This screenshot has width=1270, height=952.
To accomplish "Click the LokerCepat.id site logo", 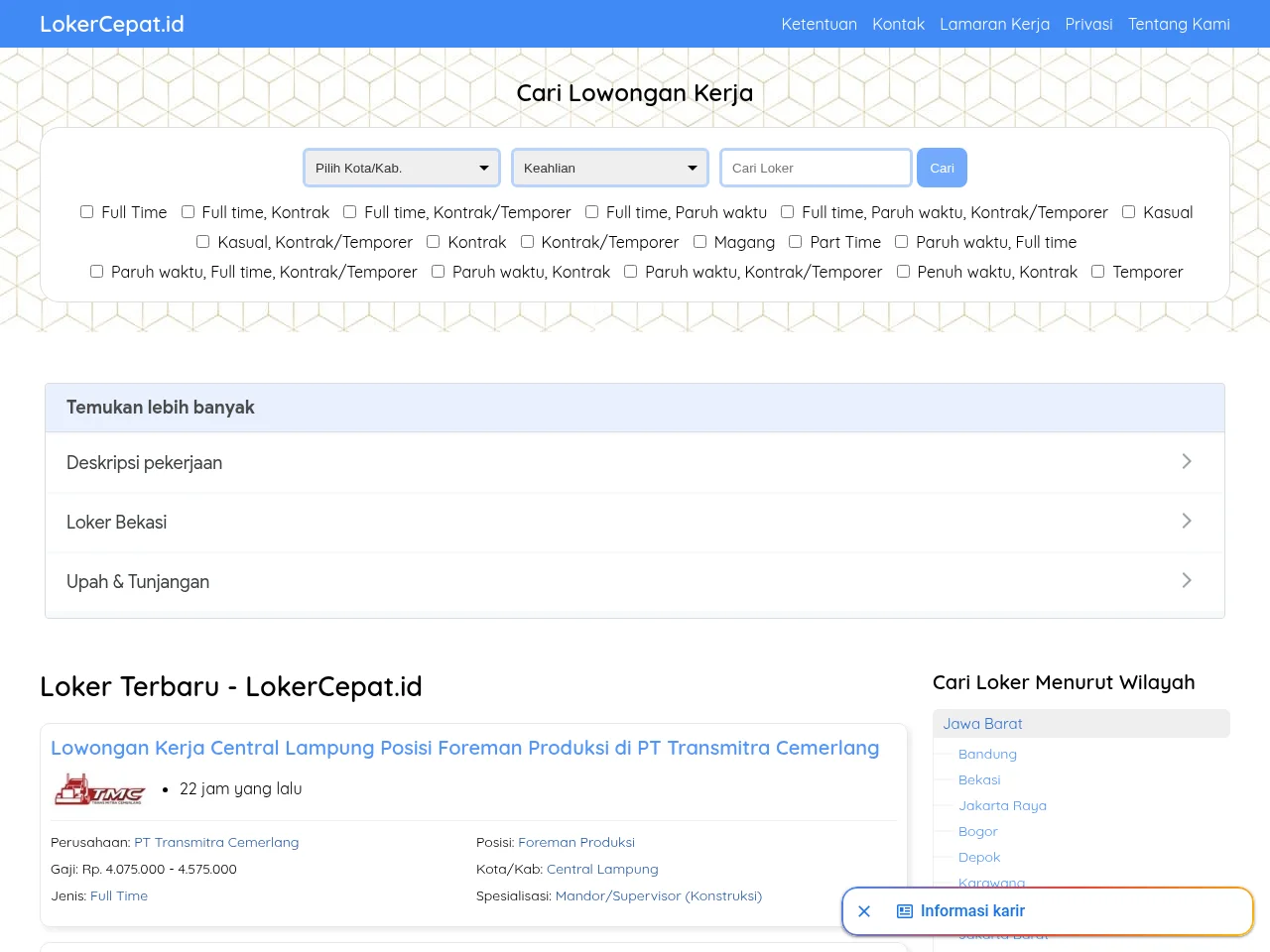I will click(x=112, y=24).
